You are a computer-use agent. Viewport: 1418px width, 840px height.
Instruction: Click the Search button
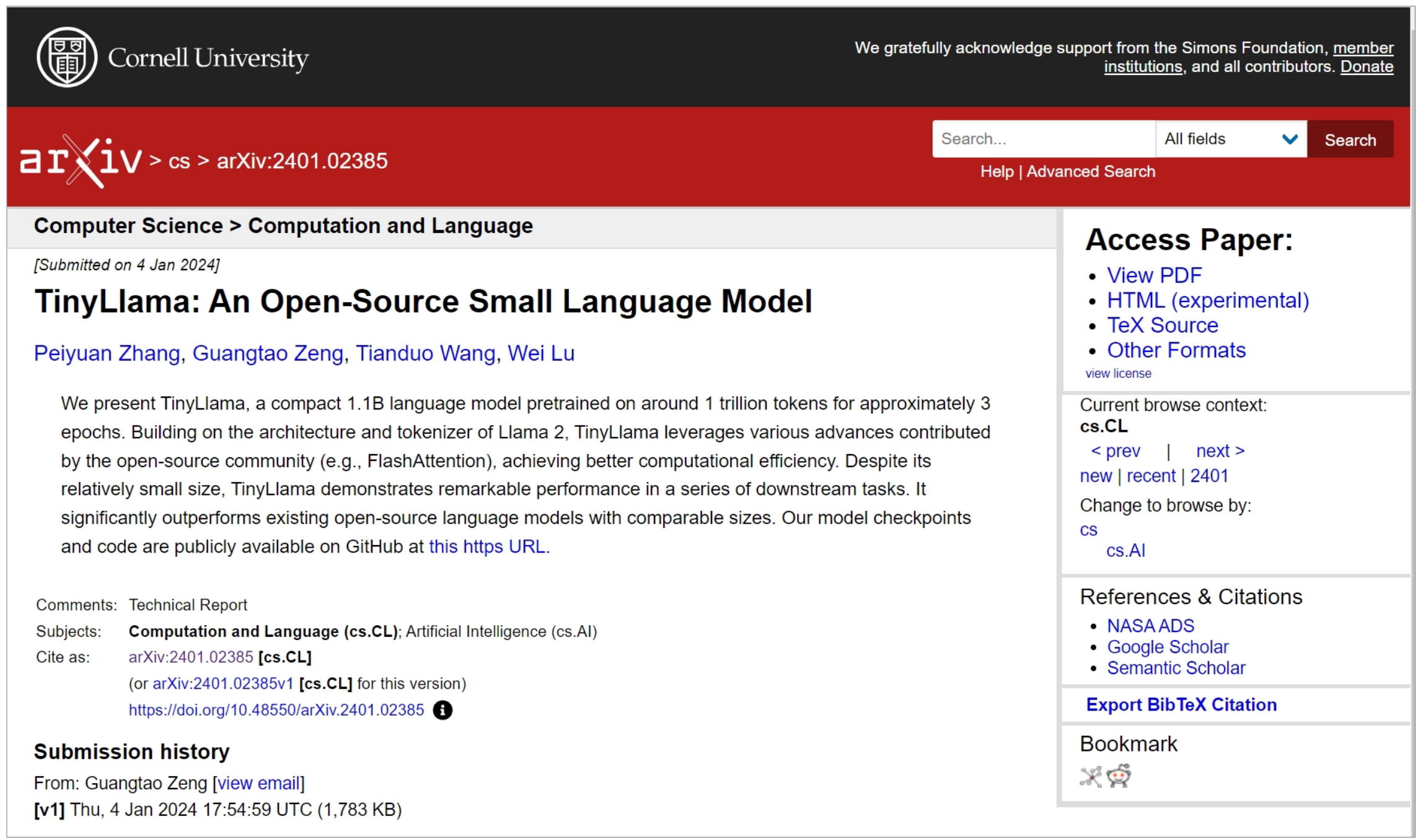click(1350, 139)
